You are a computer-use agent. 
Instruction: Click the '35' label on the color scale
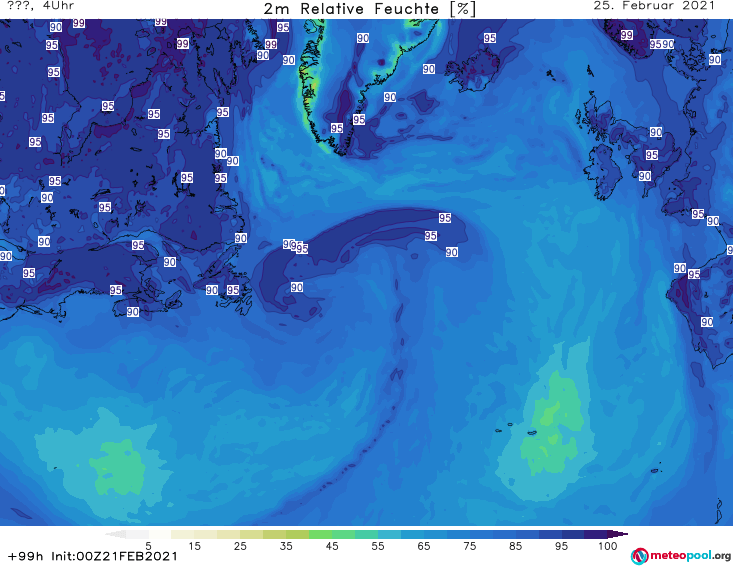click(286, 545)
